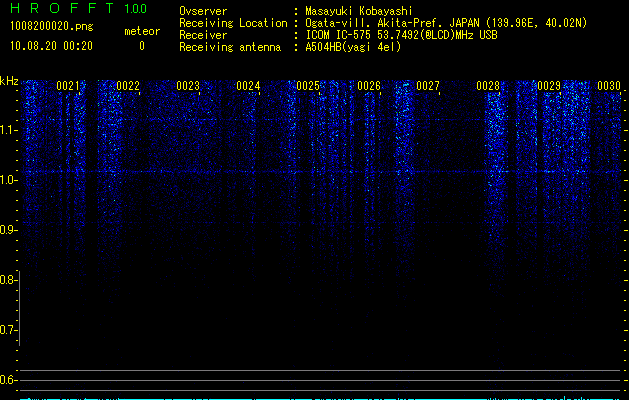Click the version number 1.0.0
Screen dimensions: 629x400
tap(136, 9)
